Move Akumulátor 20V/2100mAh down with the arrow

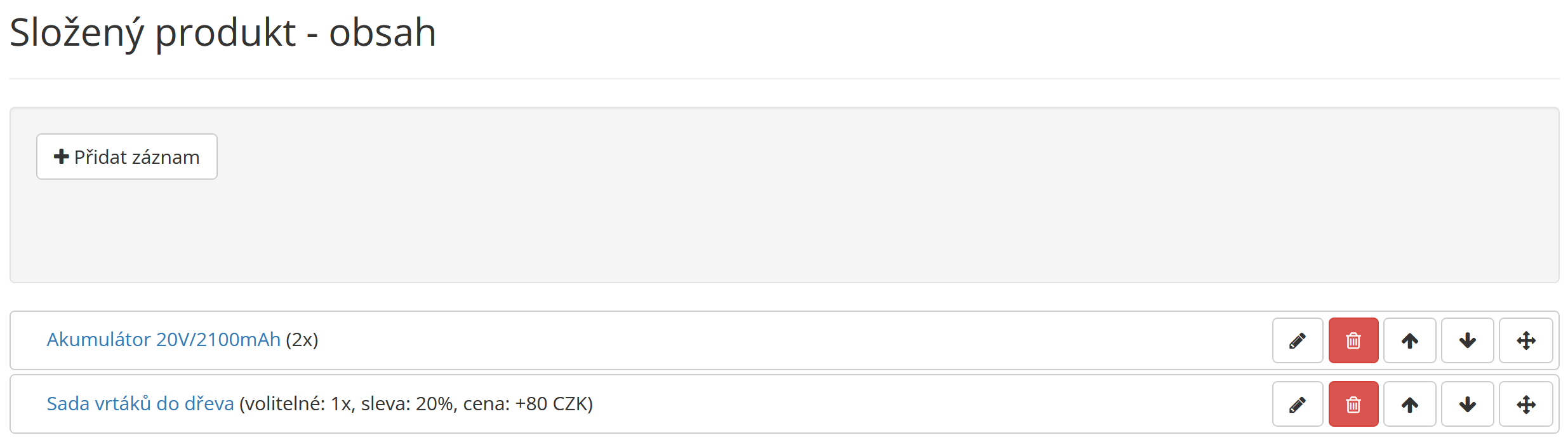point(1468,340)
